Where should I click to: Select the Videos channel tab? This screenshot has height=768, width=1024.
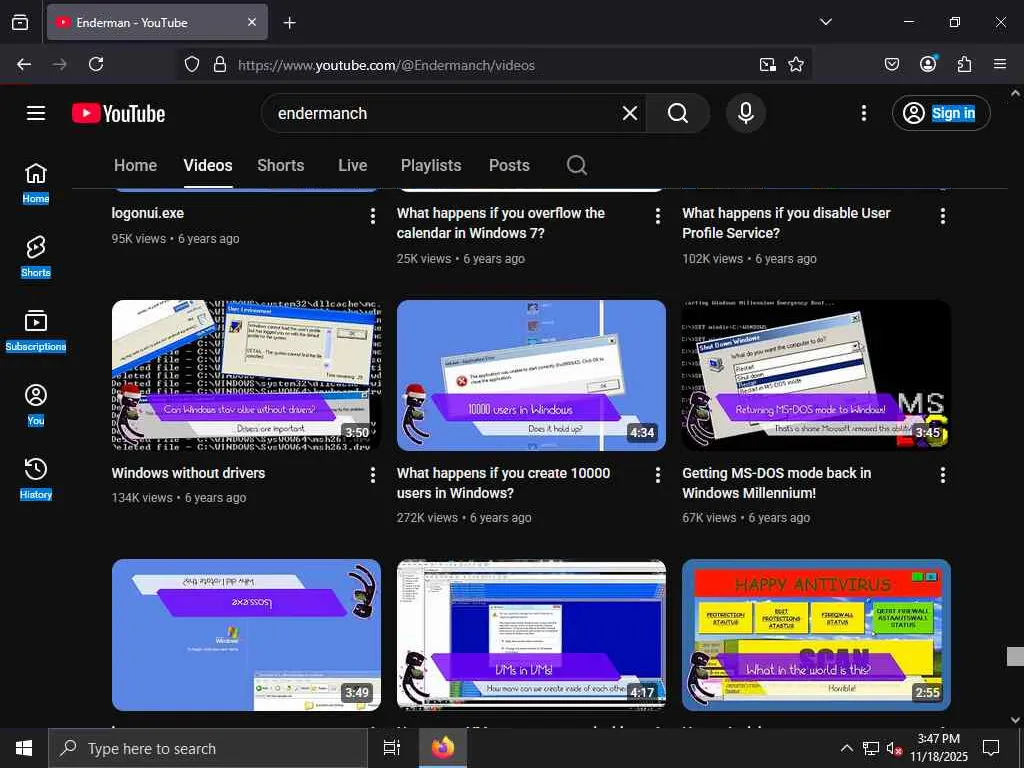pyautogui.click(x=208, y=165)
